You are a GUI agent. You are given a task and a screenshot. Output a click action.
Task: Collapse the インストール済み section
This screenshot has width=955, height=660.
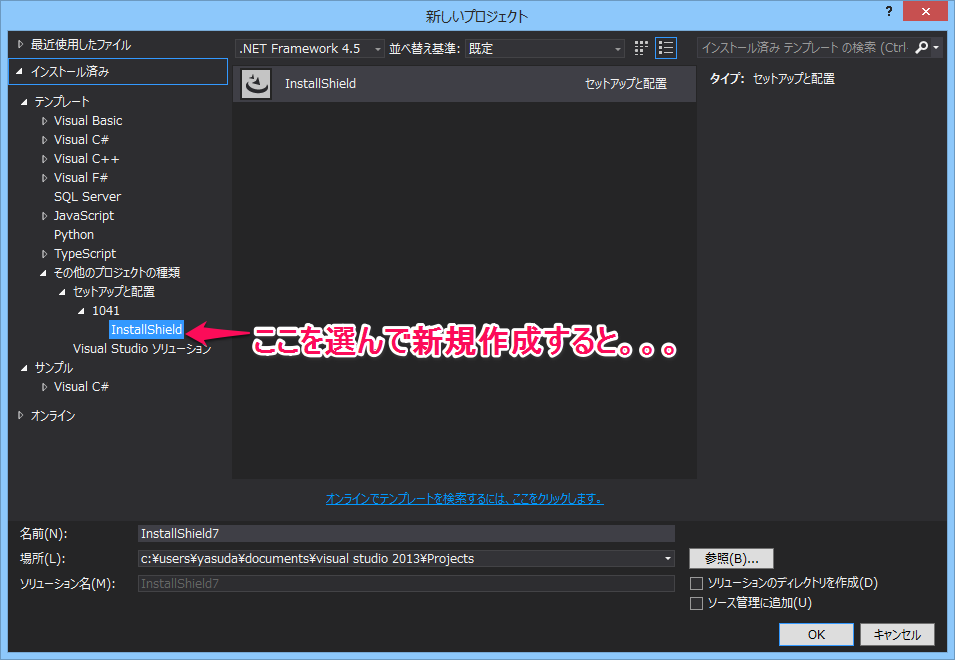20,71
